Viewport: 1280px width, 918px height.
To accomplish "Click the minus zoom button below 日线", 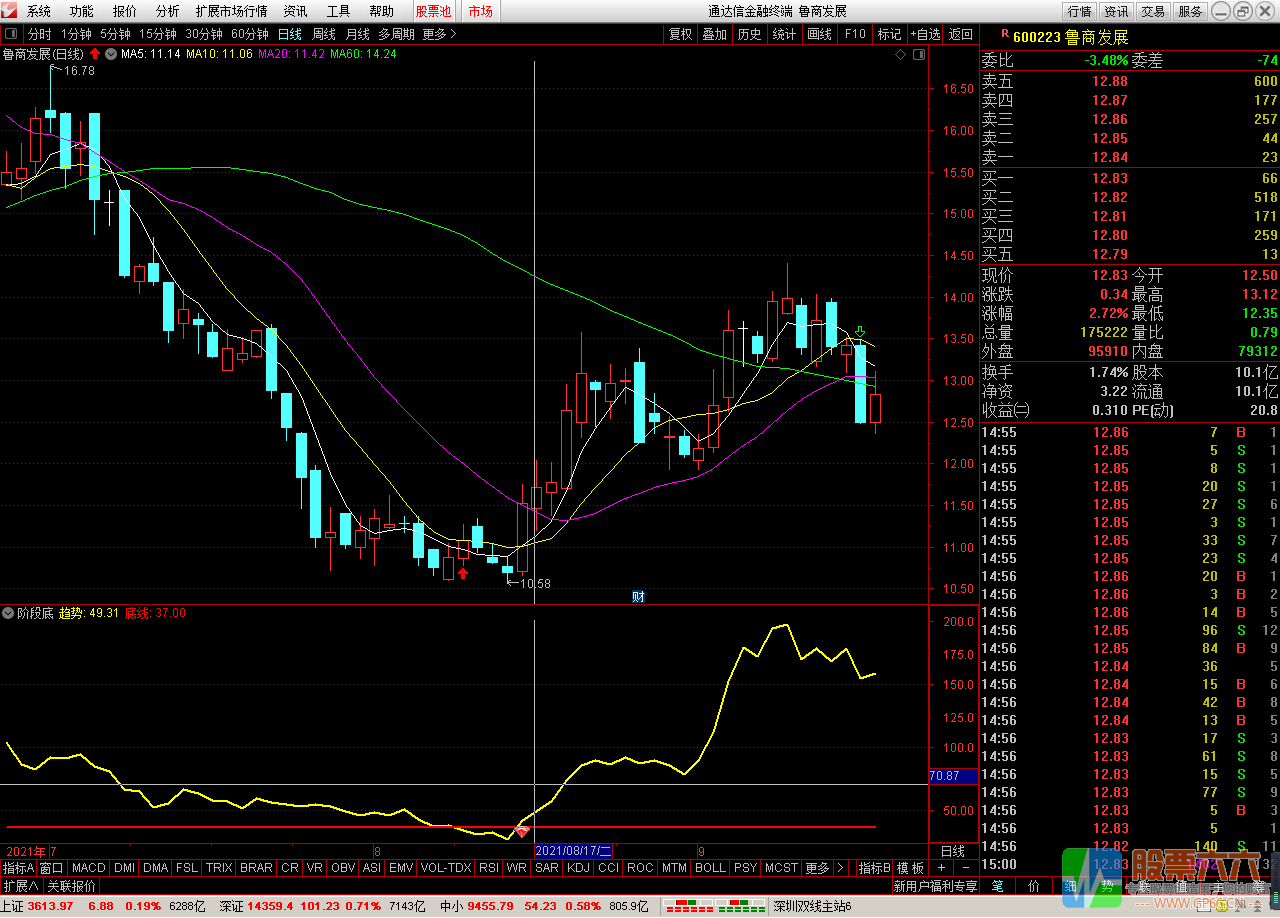I will click(x=965, y=868).
